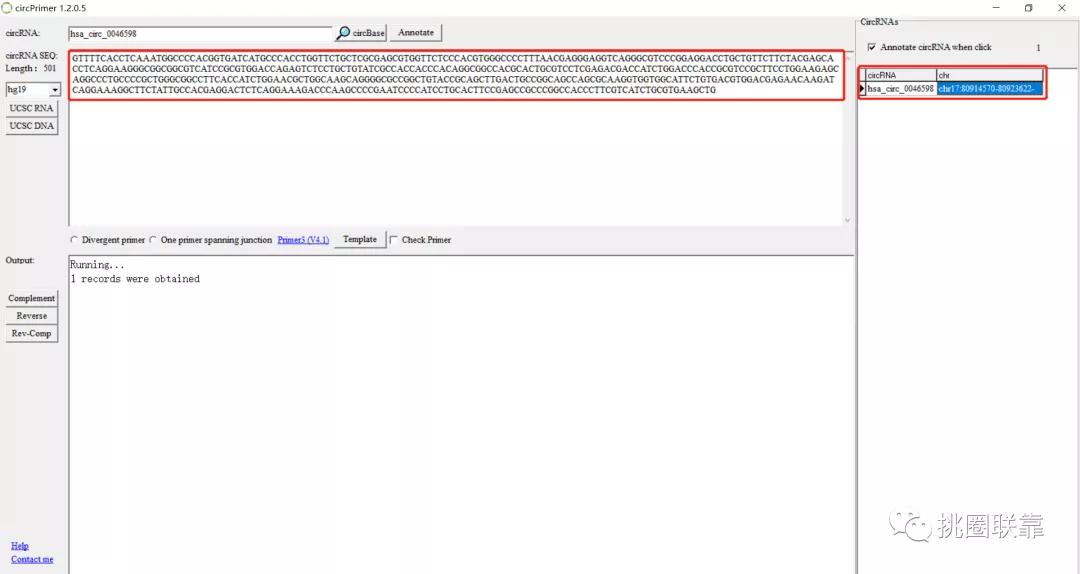The width and height of the screenshot is (1080, 574).
Task: Click the UCSC RNA button
Action: pyautogui.click(x=31, y=108)
